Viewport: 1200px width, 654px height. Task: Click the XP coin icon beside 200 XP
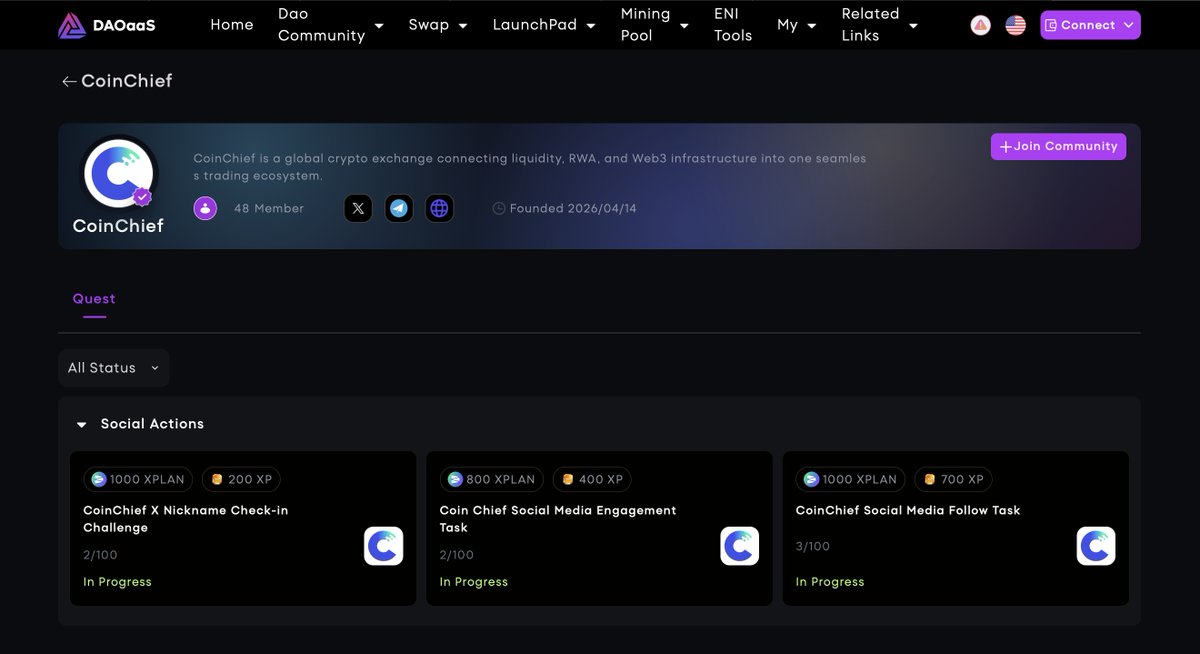click(217, 479)
